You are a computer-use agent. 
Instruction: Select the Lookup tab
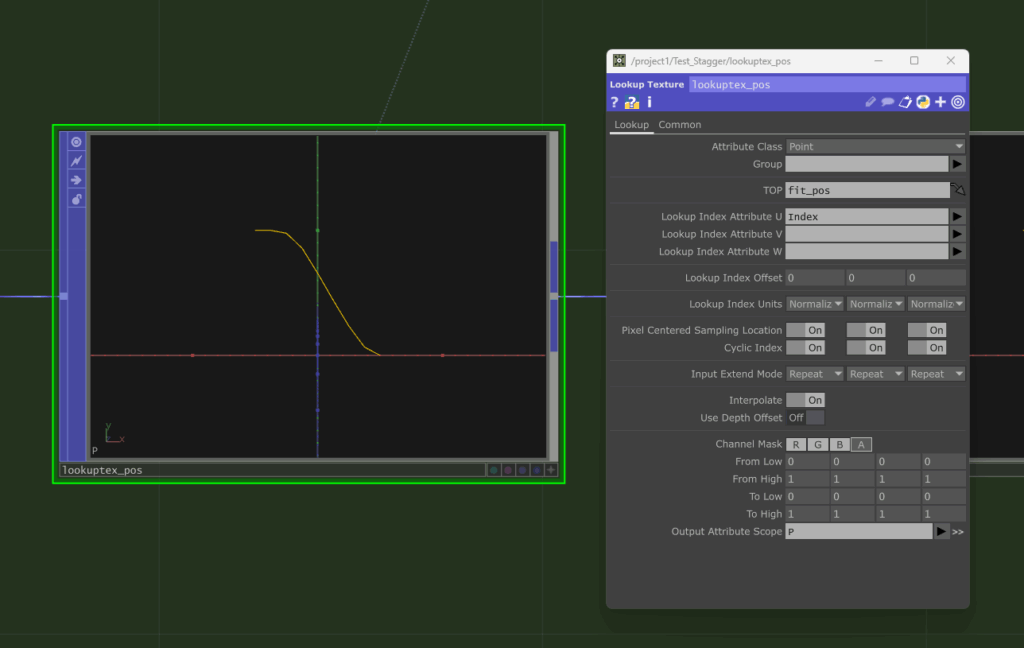click(x=631, y=125)
